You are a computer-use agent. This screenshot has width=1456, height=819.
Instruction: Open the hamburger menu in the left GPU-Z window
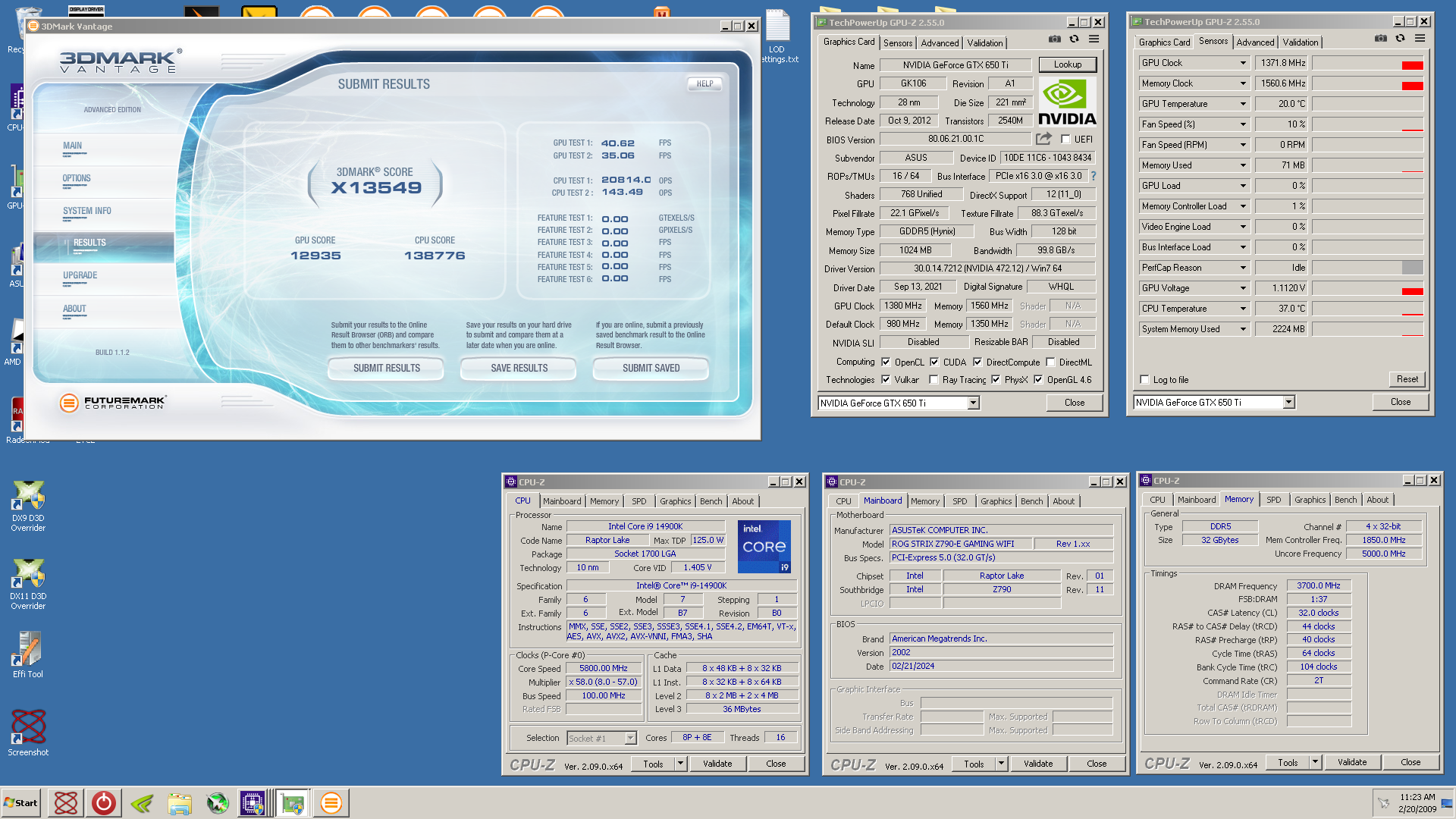pyautogui.click(x=1094, y=39)
